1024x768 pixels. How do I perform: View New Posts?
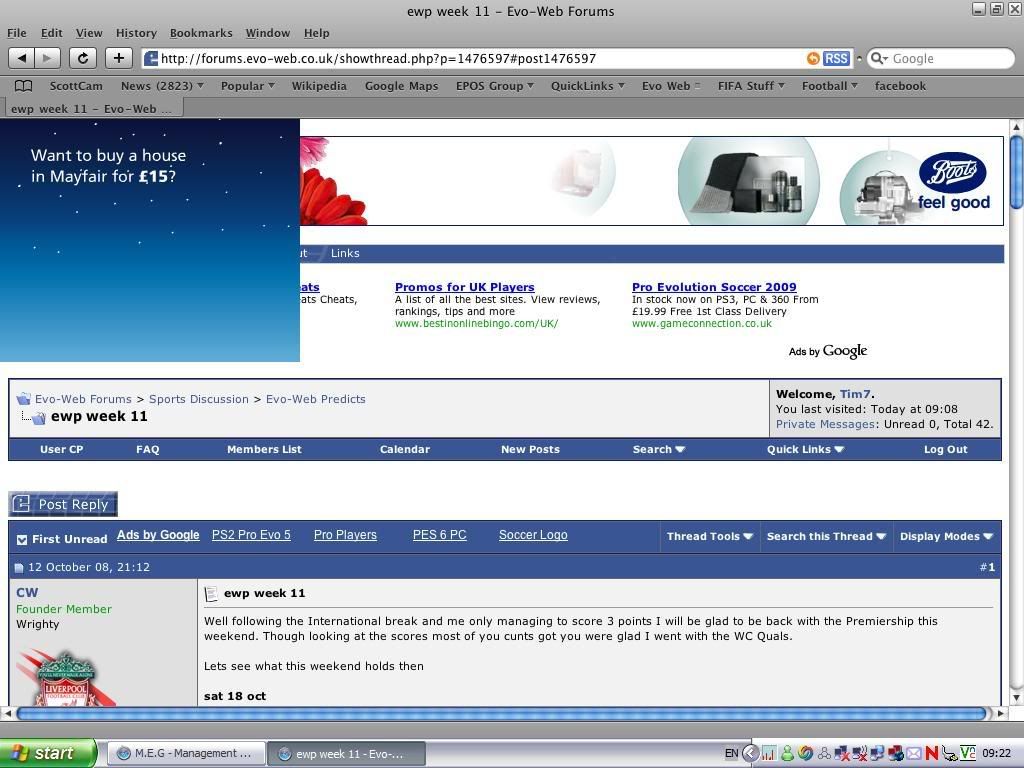tap(530, 449)
